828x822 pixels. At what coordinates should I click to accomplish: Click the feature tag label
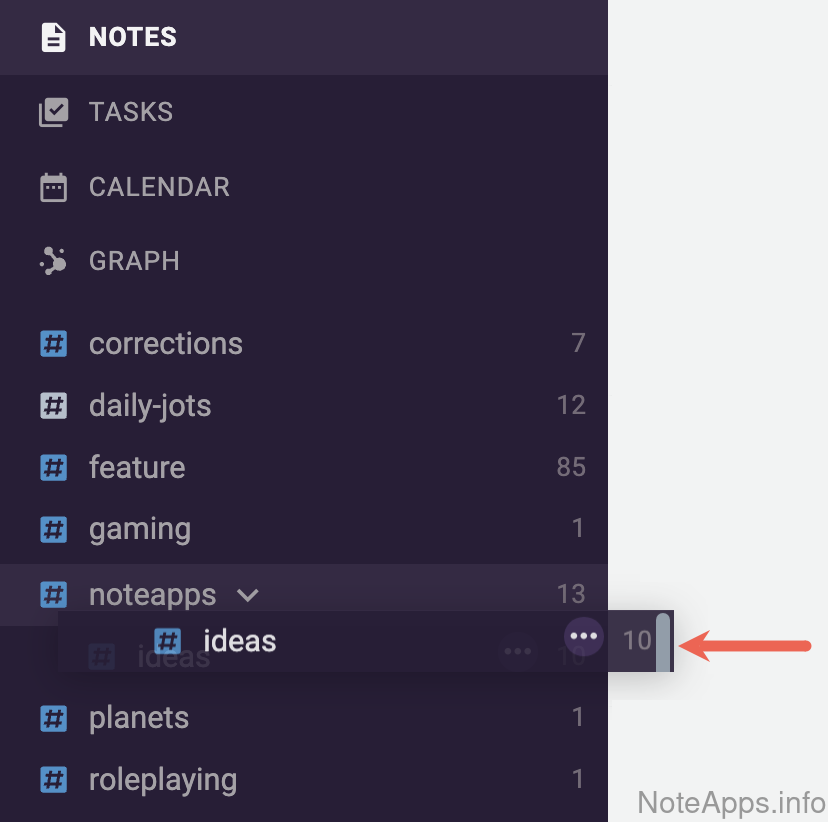coord(137,467)
